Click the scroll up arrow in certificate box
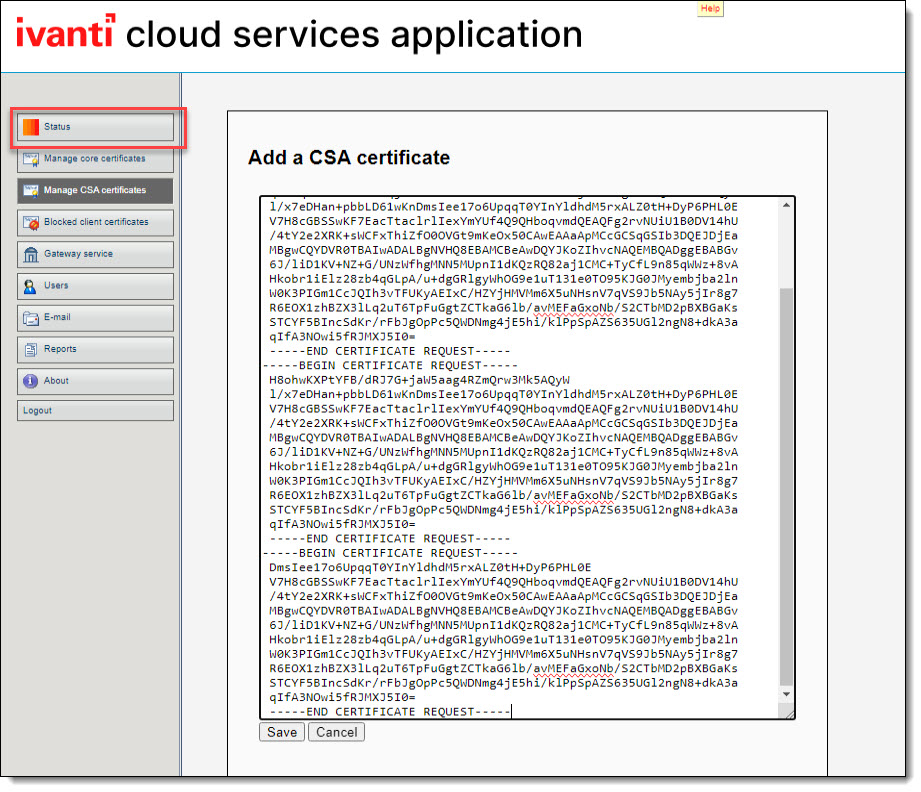The image size is (921, 792). click(786, 206)
